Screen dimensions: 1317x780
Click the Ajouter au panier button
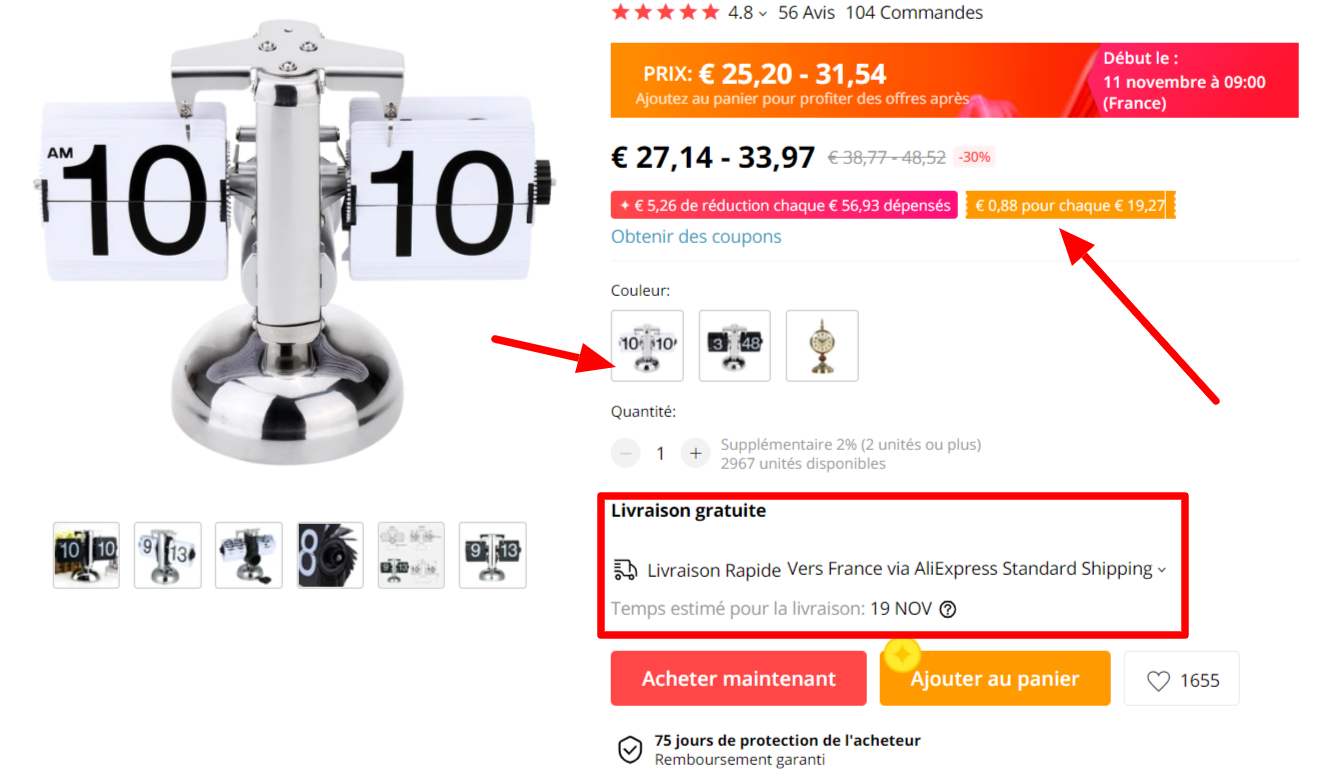995,679
